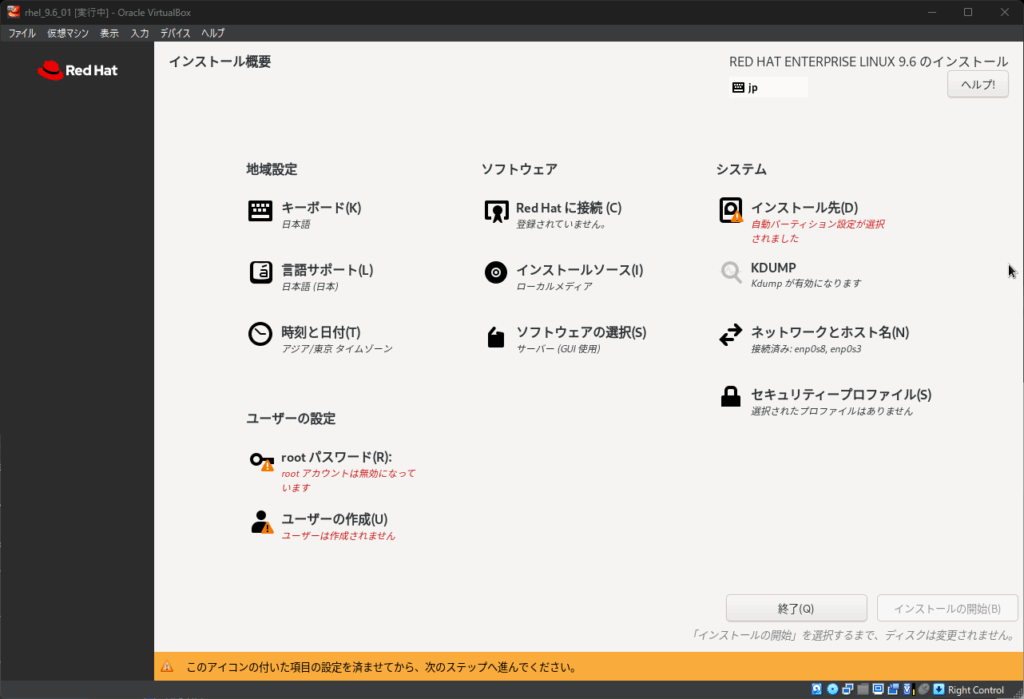Click the optical disc status bar indicator
This screenshot has height=699, width=1024.
(x=833, y=689)
